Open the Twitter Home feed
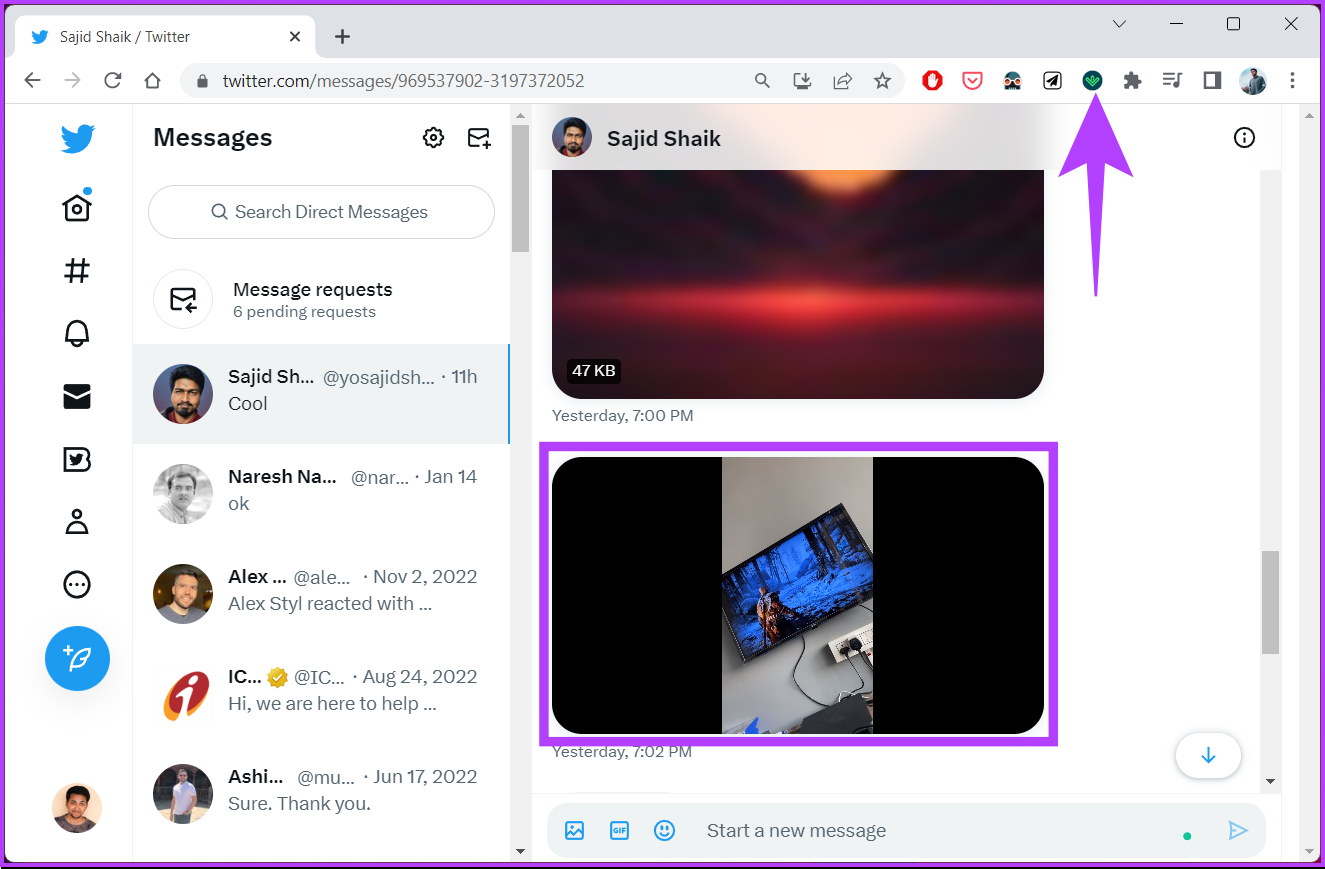The width and height of the screenshot is (1325, 869). click(77, 206)
